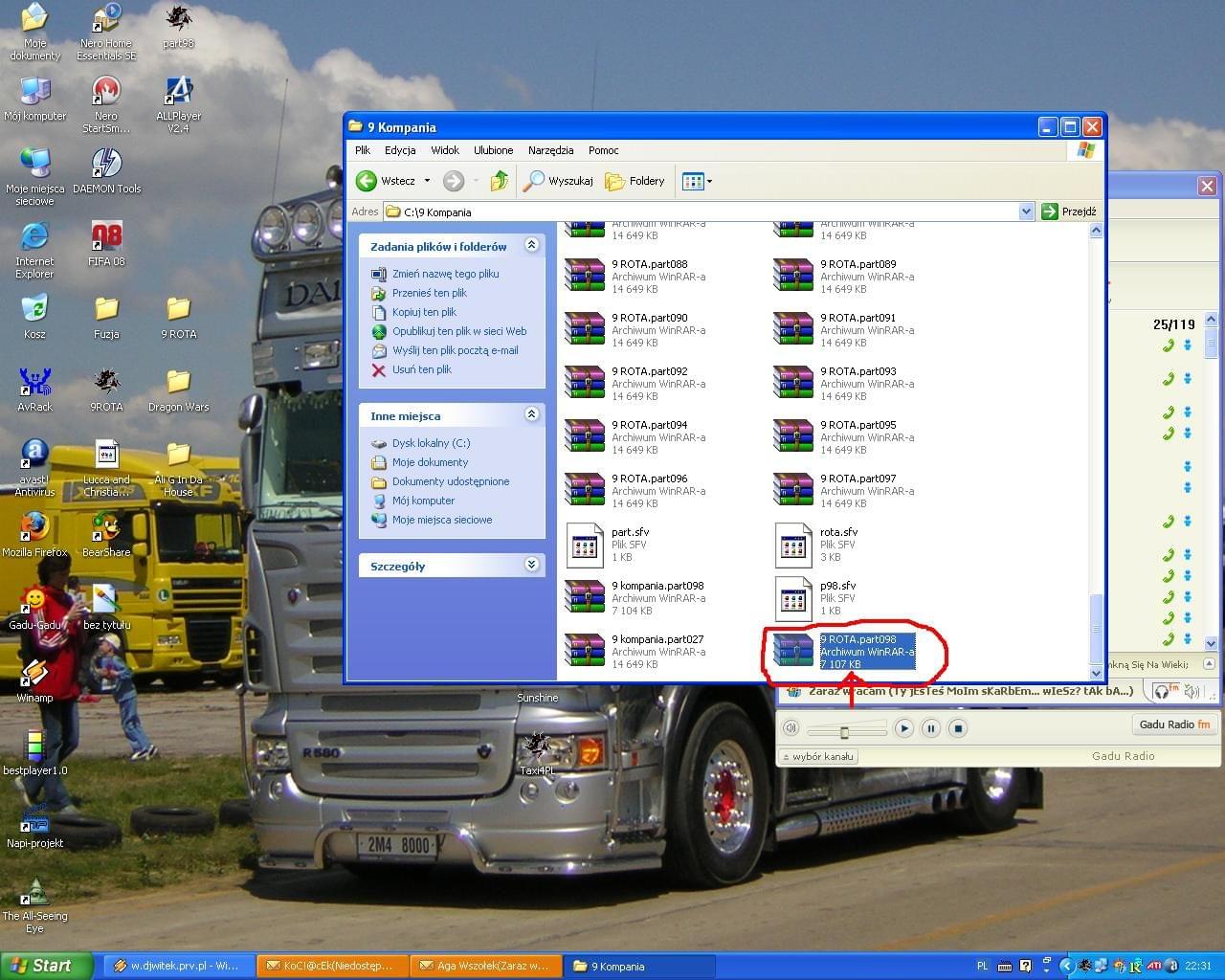Viewport: 1225px width, 980px height.
Task: Click 'Usuń ten plik' link
Action: (421, 369)
